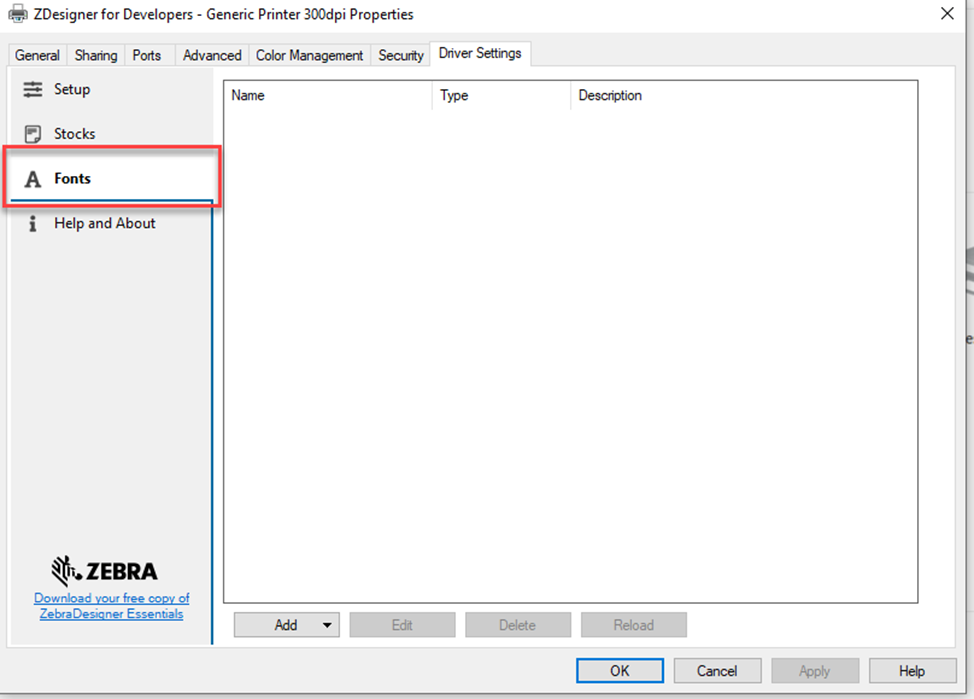The image size is (974, 699).
Task: Click the Type column header
Action: pos(454,95)
